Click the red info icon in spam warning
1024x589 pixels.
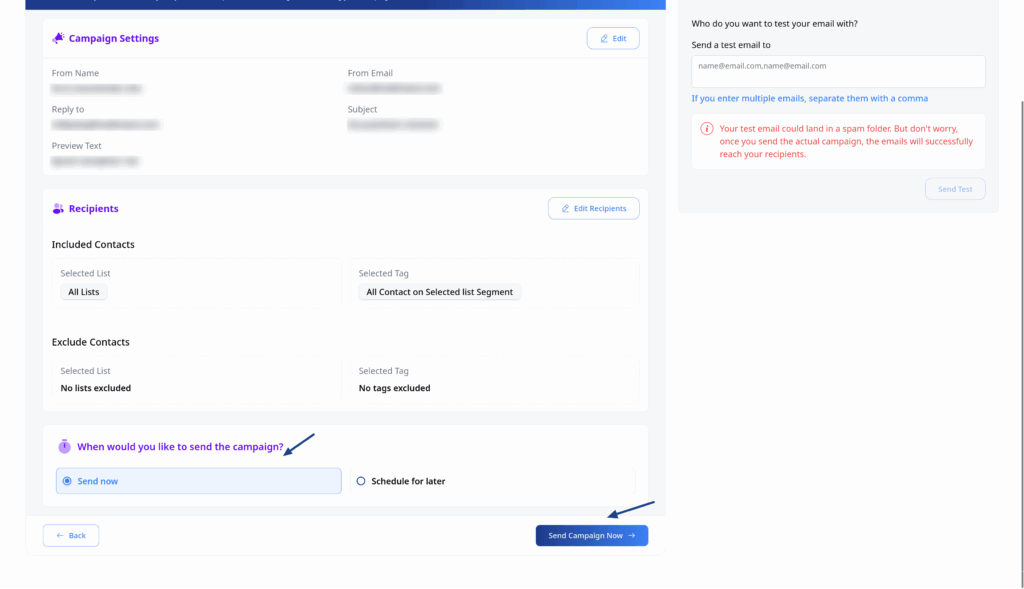707,128
